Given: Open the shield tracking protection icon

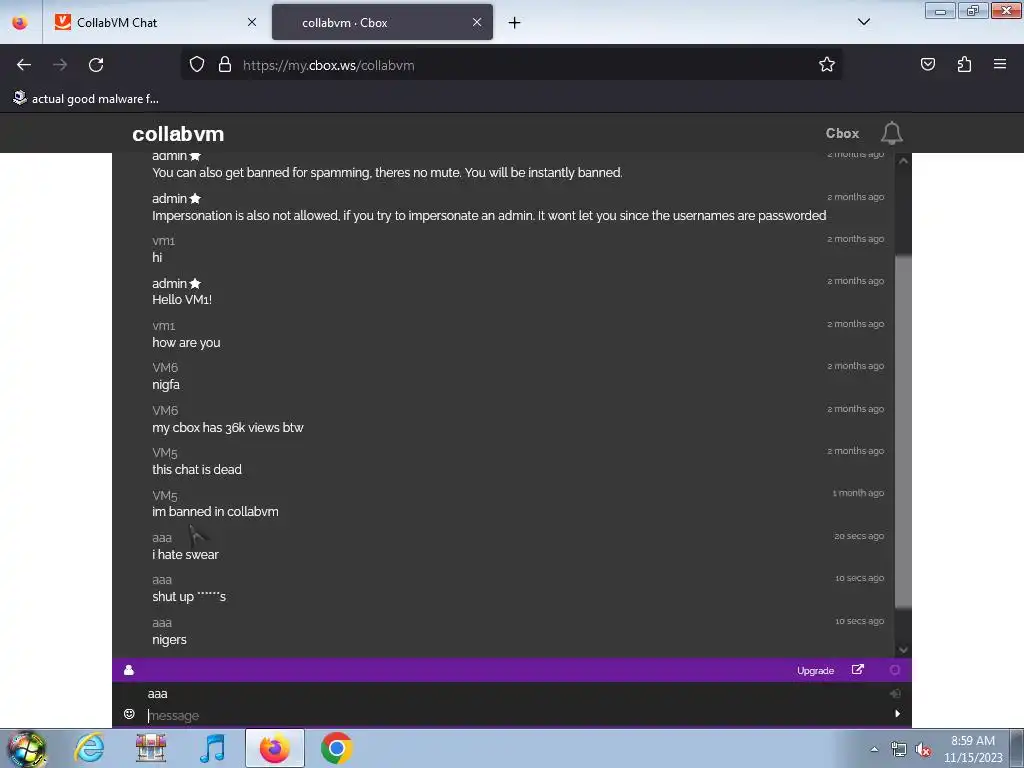Looking at the screenshot, I should [197, 65].
